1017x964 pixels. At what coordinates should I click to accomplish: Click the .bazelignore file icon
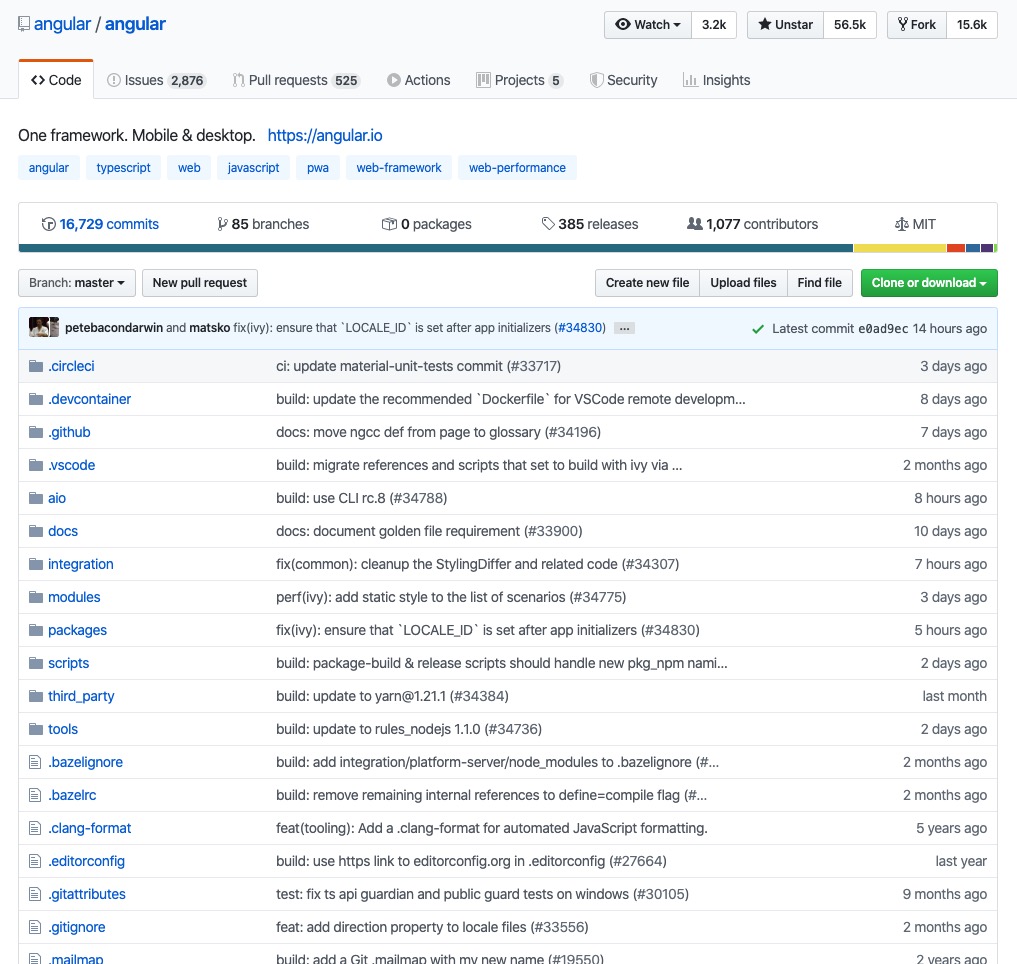[35, 762]
